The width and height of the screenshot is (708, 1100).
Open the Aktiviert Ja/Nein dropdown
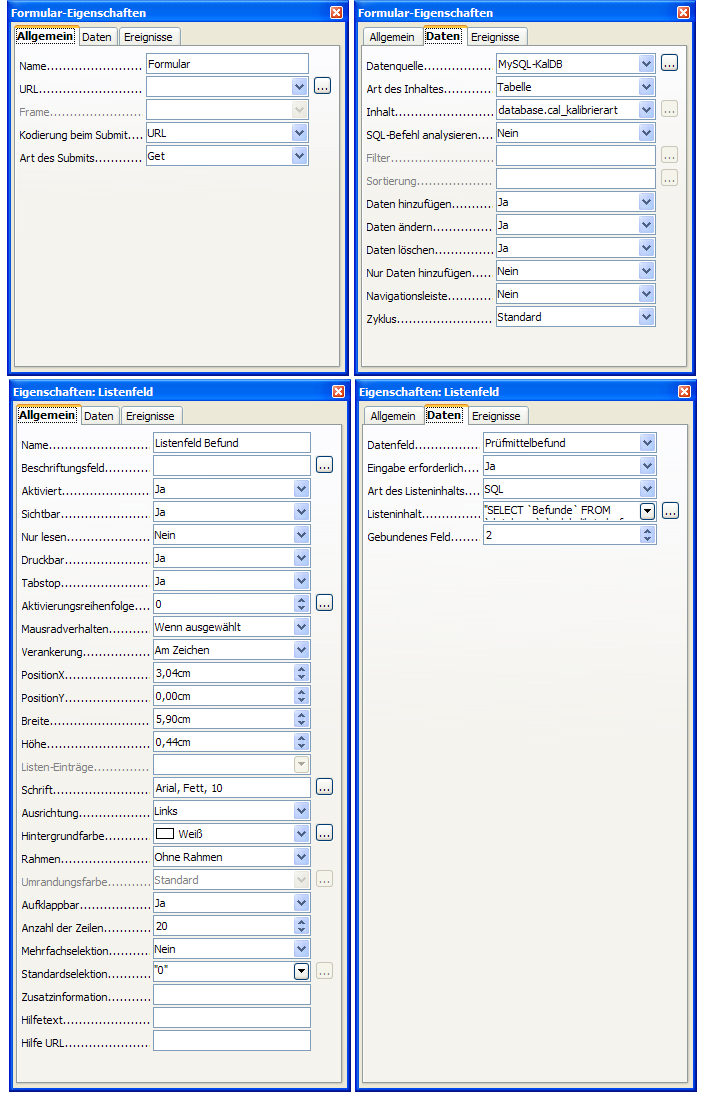[x=302, y=488]
